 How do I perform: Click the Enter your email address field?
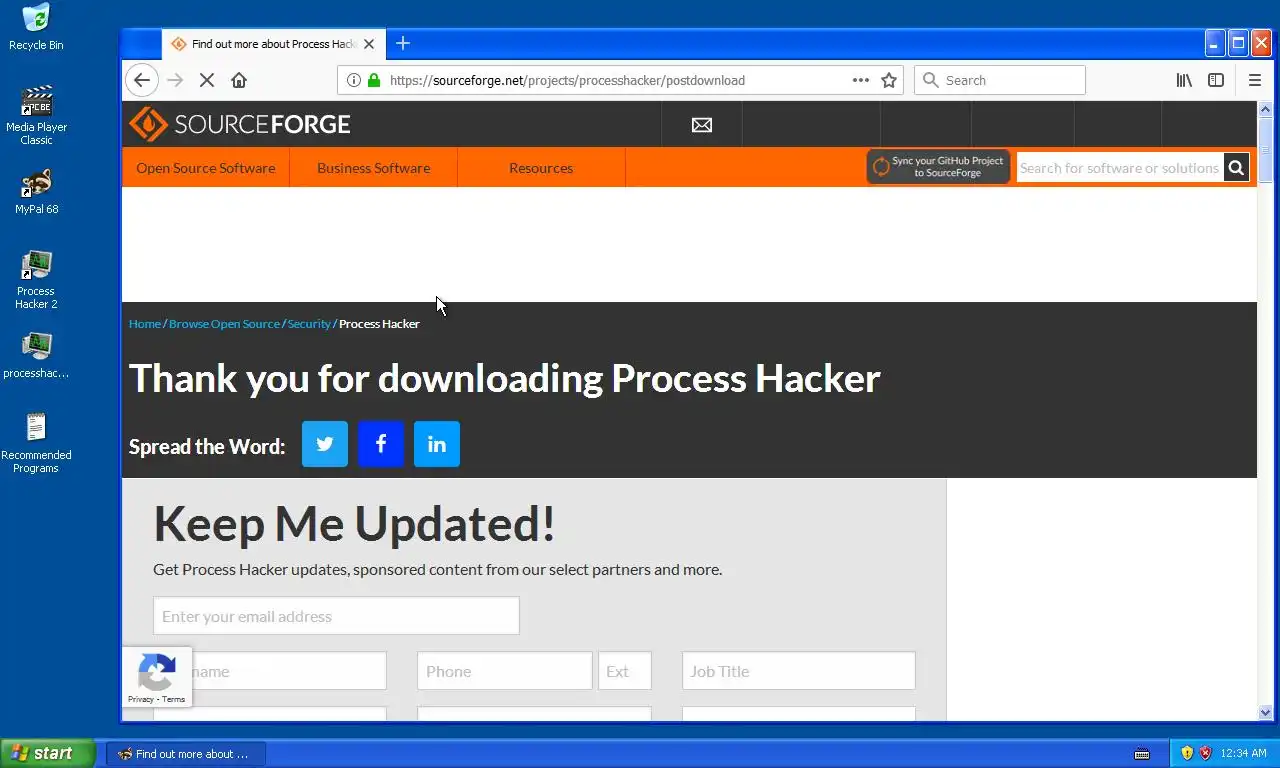[336, 616]
